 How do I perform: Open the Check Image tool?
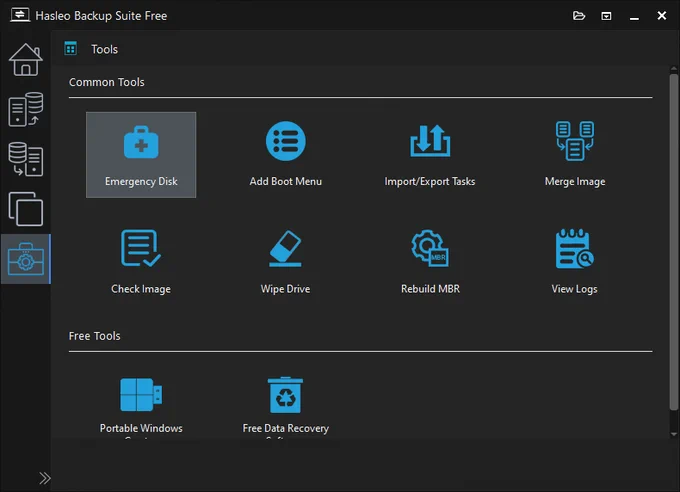(141, 262)
